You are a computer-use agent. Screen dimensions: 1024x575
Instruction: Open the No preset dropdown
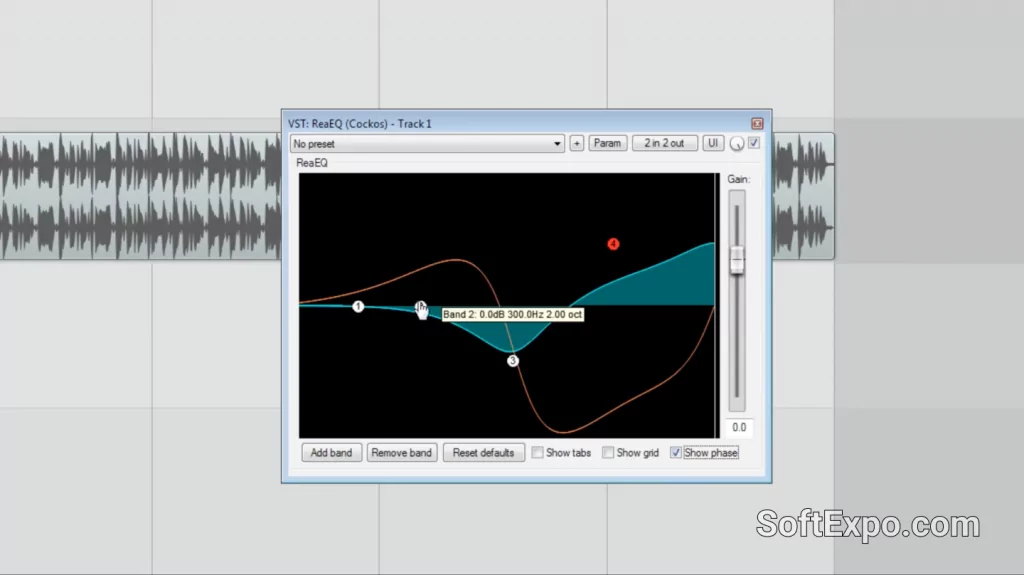click(x=428, y=144)
